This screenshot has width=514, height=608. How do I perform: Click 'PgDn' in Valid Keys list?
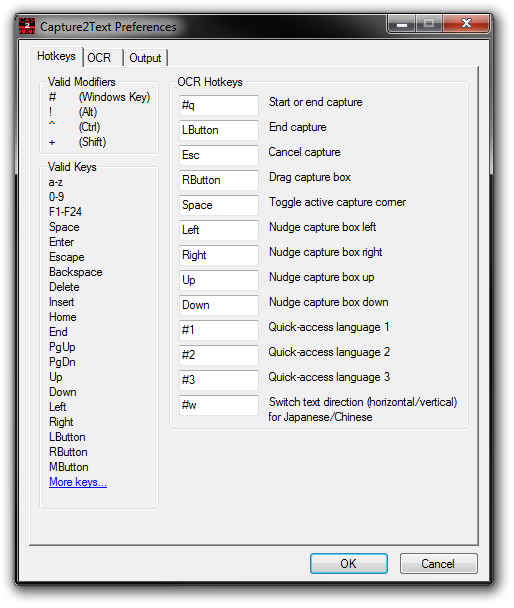point(62,362)
